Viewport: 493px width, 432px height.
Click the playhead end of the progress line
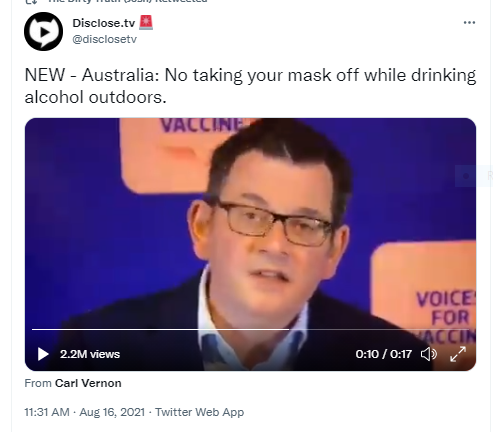click(x=289, y=329)
